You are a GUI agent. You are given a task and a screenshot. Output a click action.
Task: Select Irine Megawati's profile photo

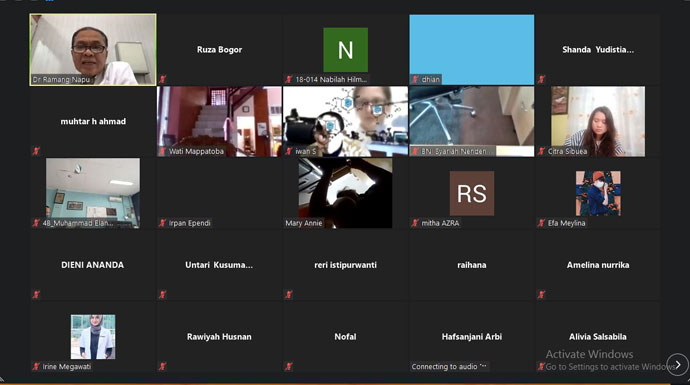[93, 337]
